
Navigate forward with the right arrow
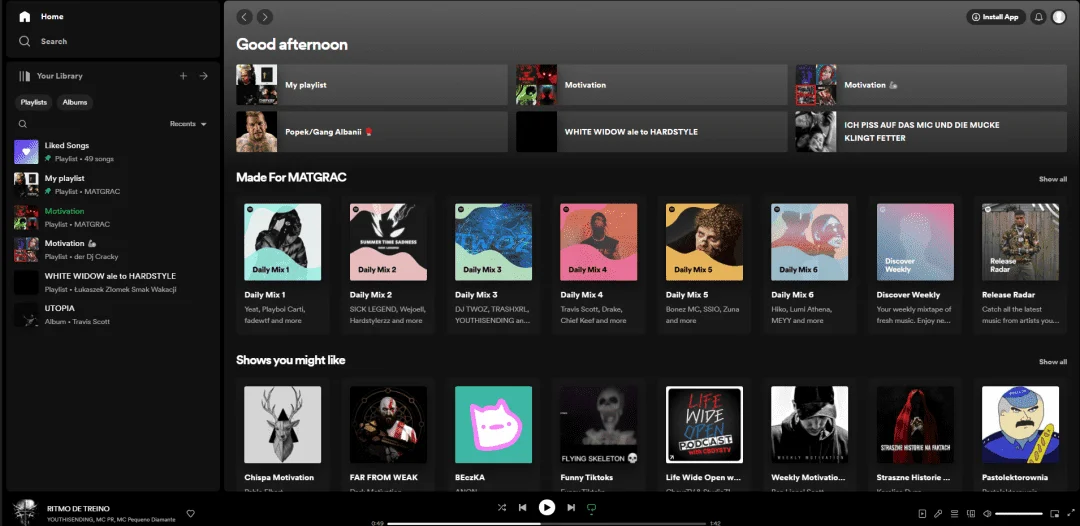point(264,17)
